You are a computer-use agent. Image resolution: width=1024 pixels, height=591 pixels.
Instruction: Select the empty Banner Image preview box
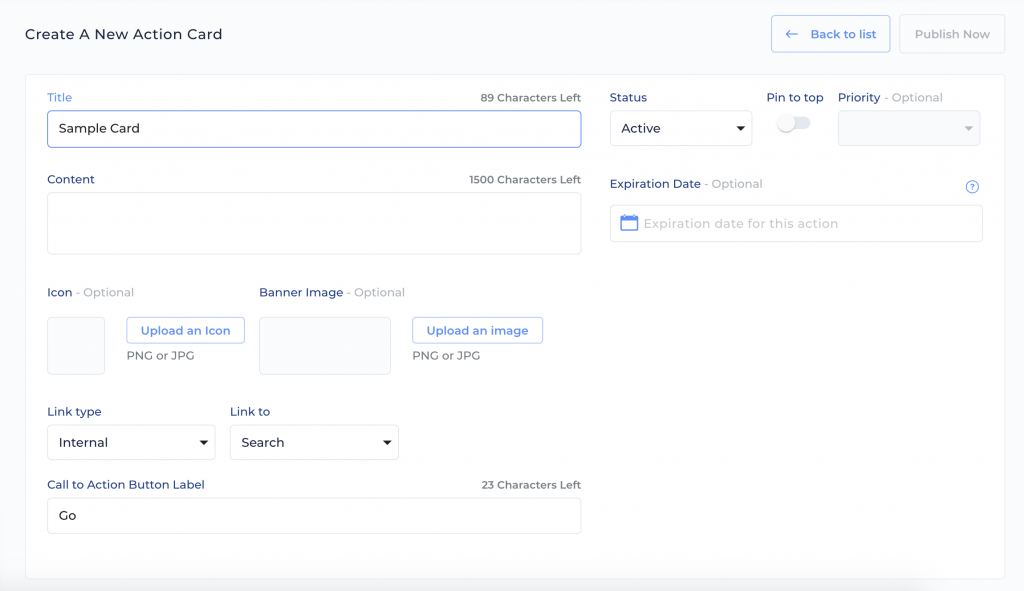click(325, 346)
